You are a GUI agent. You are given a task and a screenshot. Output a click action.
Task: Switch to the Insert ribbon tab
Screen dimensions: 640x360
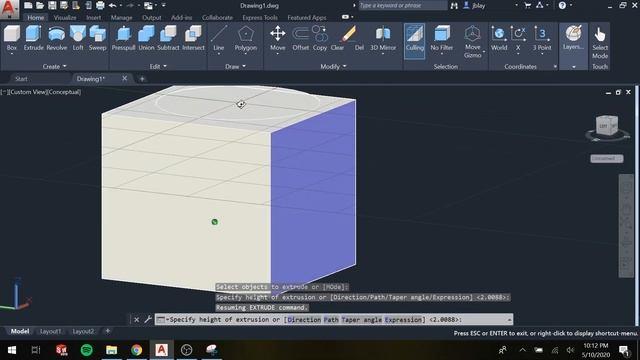93,18
